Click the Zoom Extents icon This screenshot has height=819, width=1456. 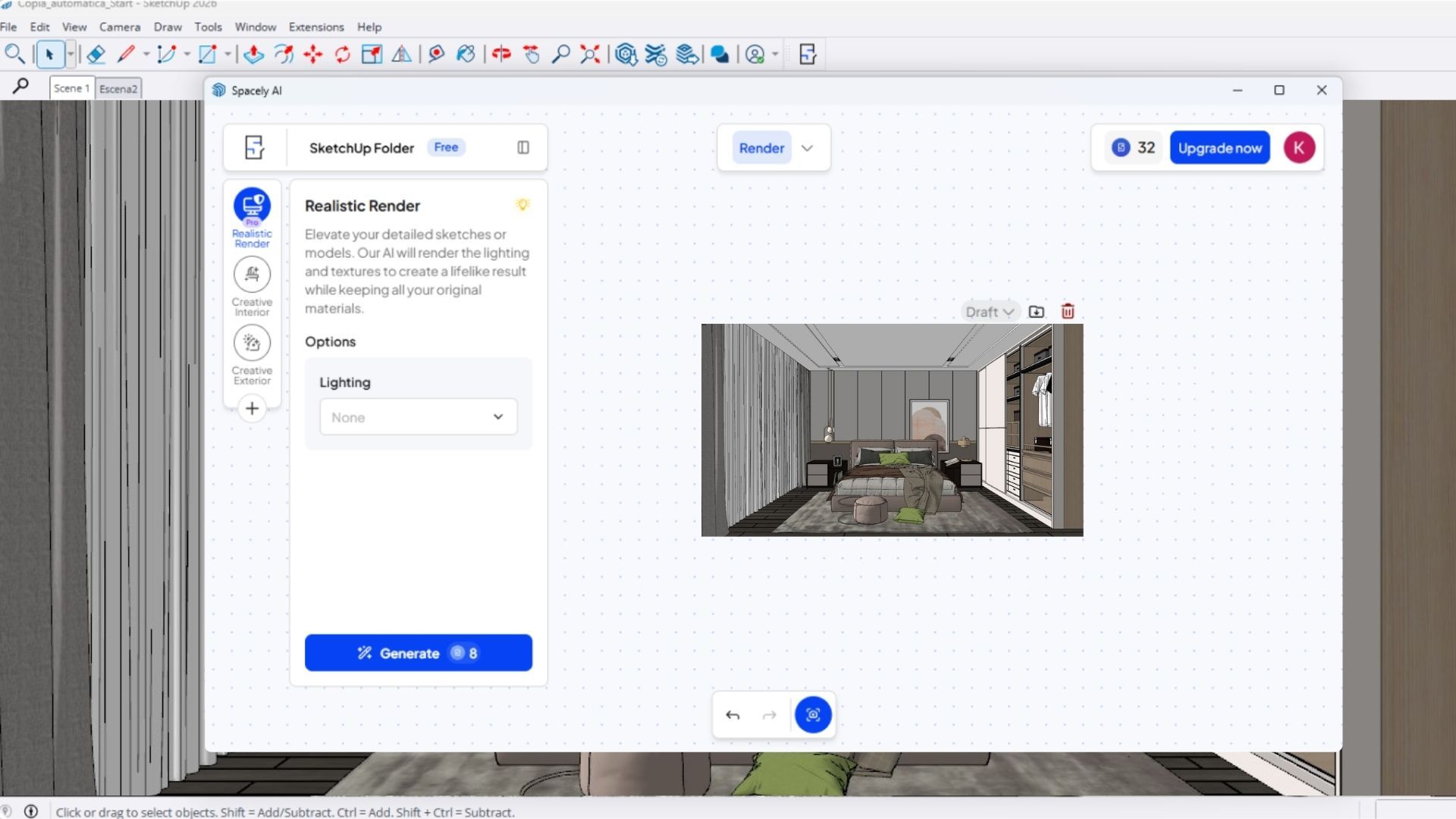tap(590, 55)
